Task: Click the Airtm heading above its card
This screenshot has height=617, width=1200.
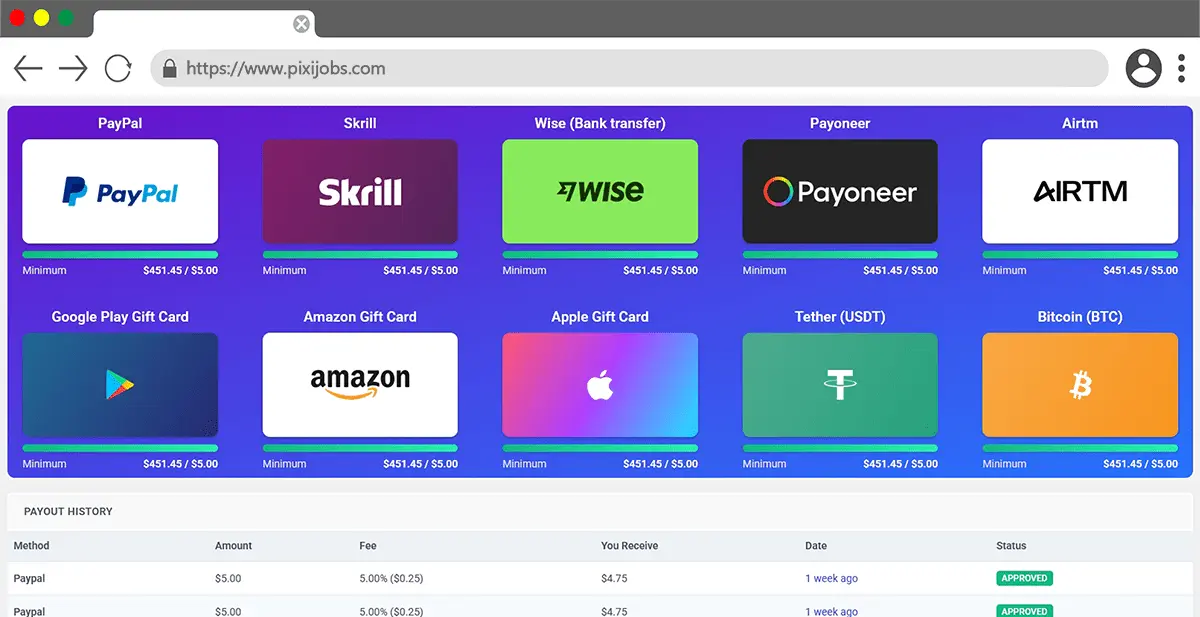Action: click(1080, 123)
